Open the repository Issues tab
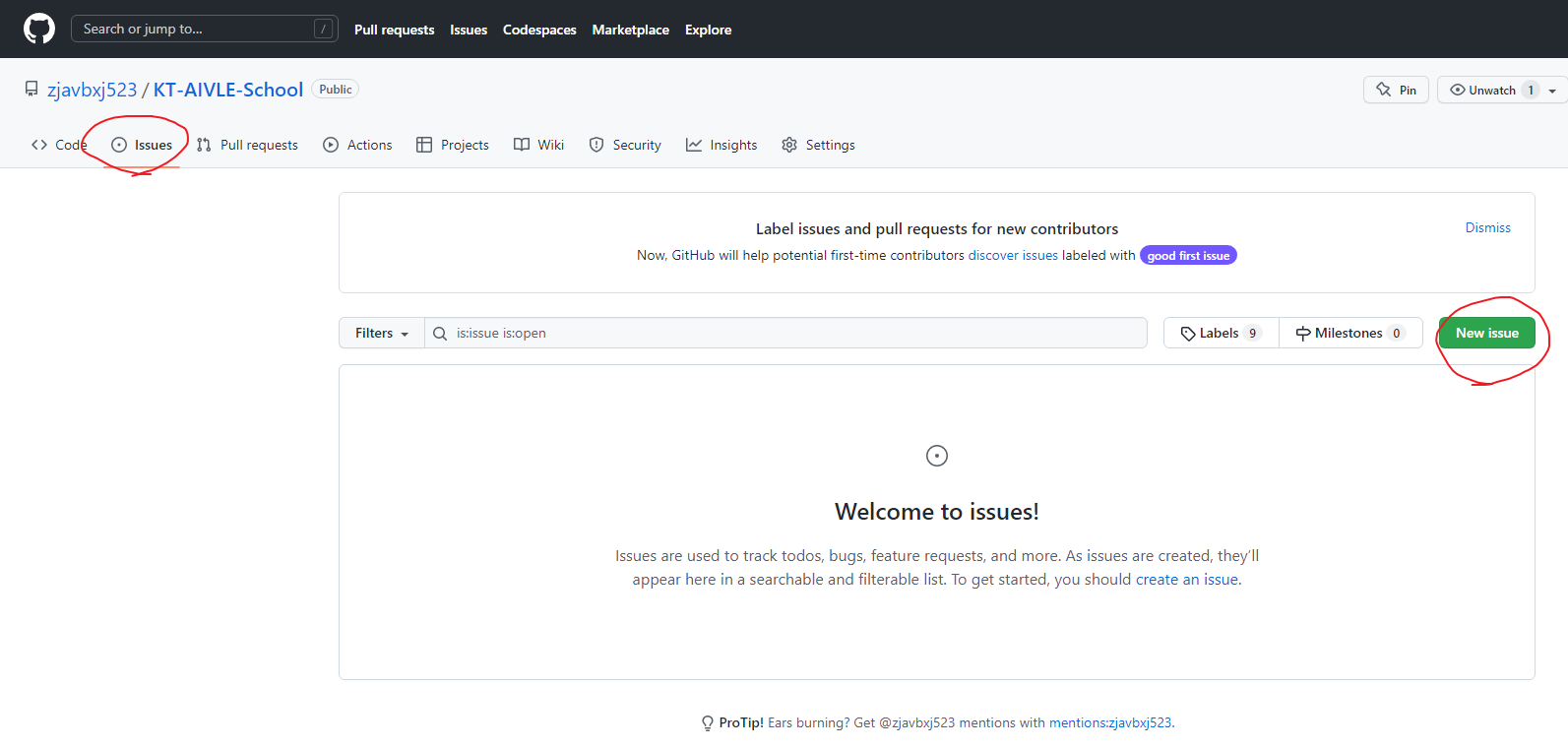This screenshot has height=749, width=1568. tap(142, 145)
